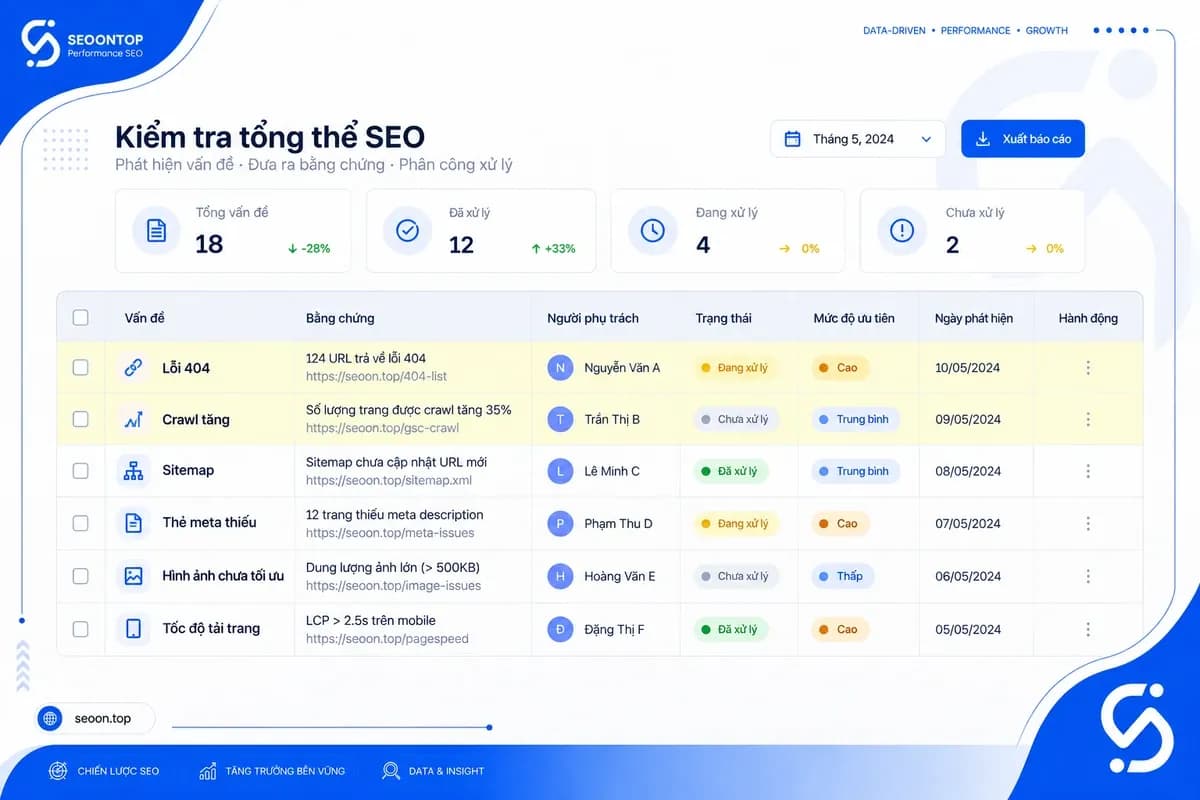Sort by the Trạng thái column header
The width and height of the screenshot is (1200, 800).
[724, 318]
